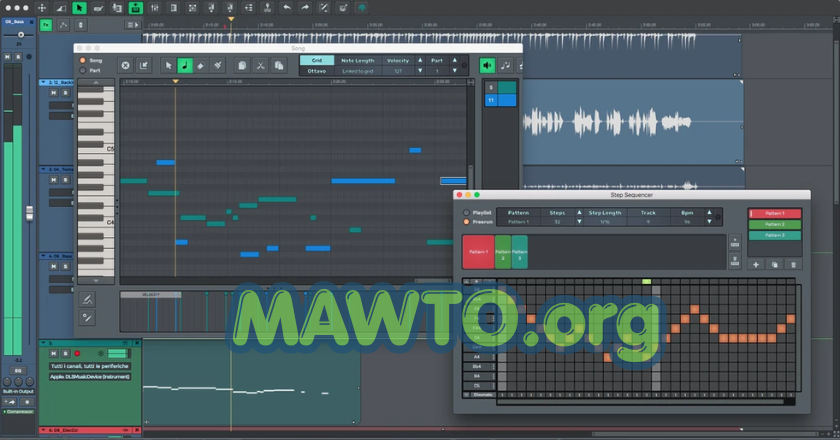Select the fade curve tool in top toolbar

click(x=61, y=8)
